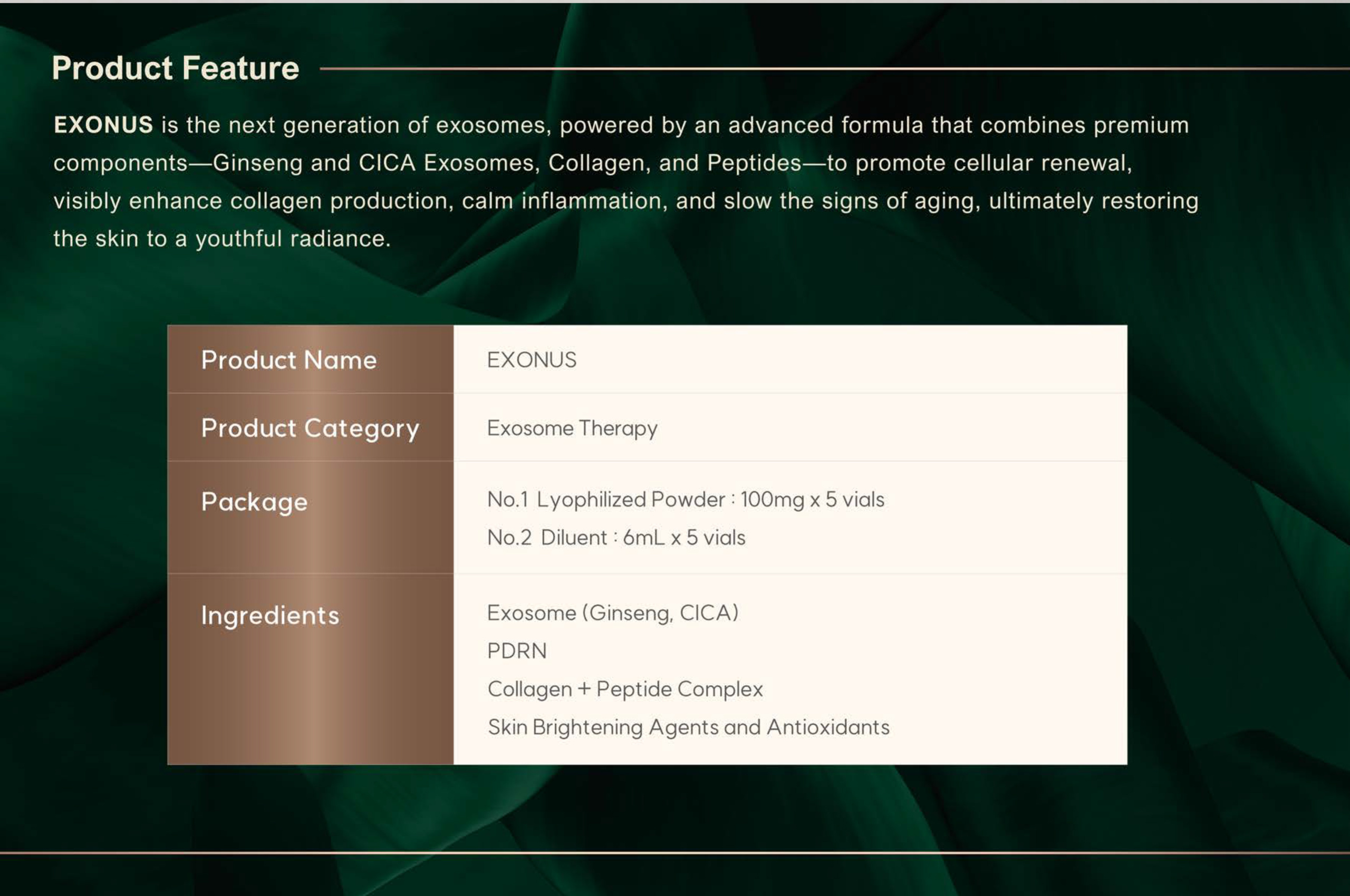The height and width of the screenshot is (896, 1350).
Task: Click the No.2 Diluent 6mL line
Action: pyautogui.click(x=616, y=538)
